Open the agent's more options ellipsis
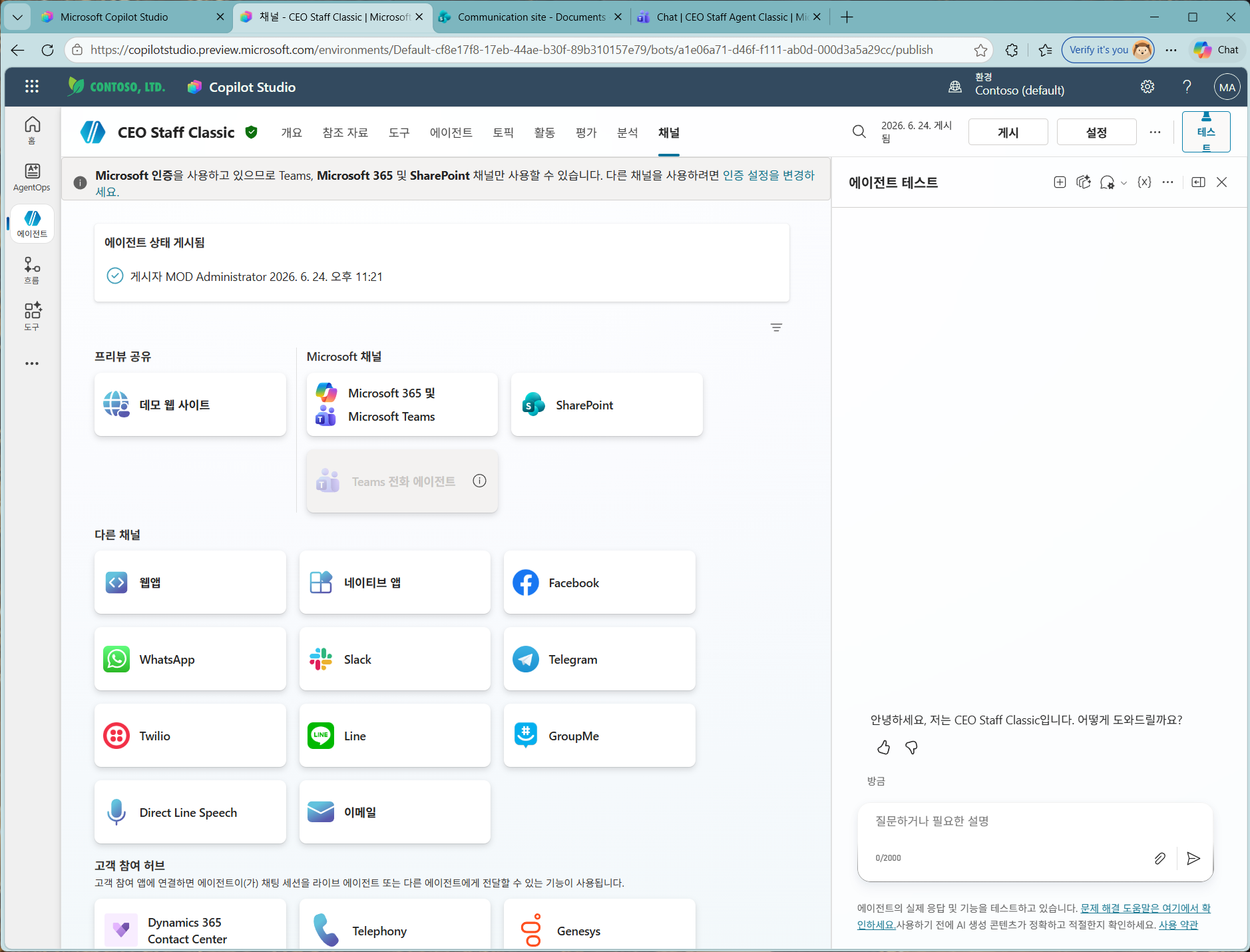The height and width of the screenshot is (952, 1250). (x=1155, y=132)
